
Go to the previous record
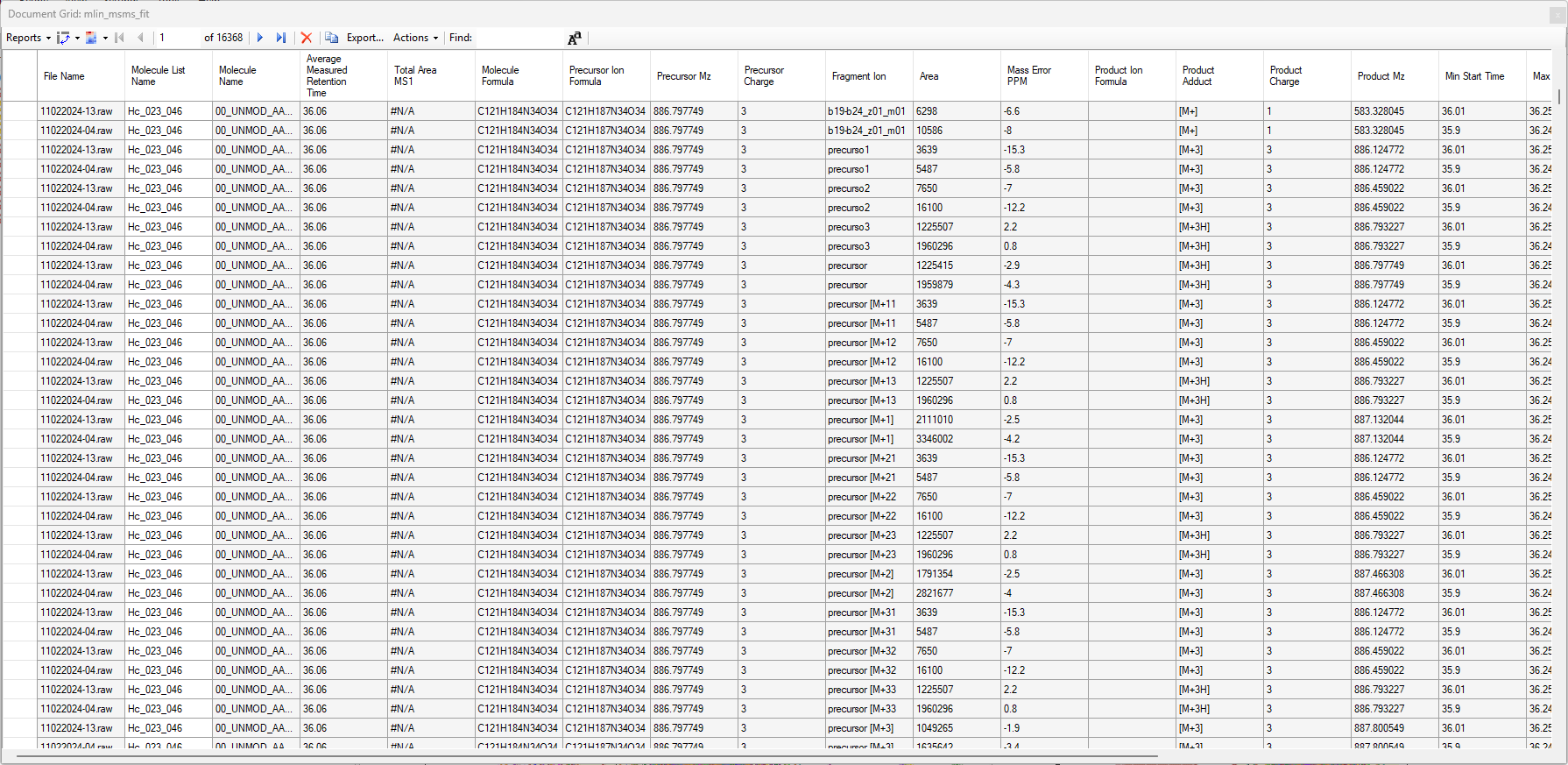click(x=140, y=38)
